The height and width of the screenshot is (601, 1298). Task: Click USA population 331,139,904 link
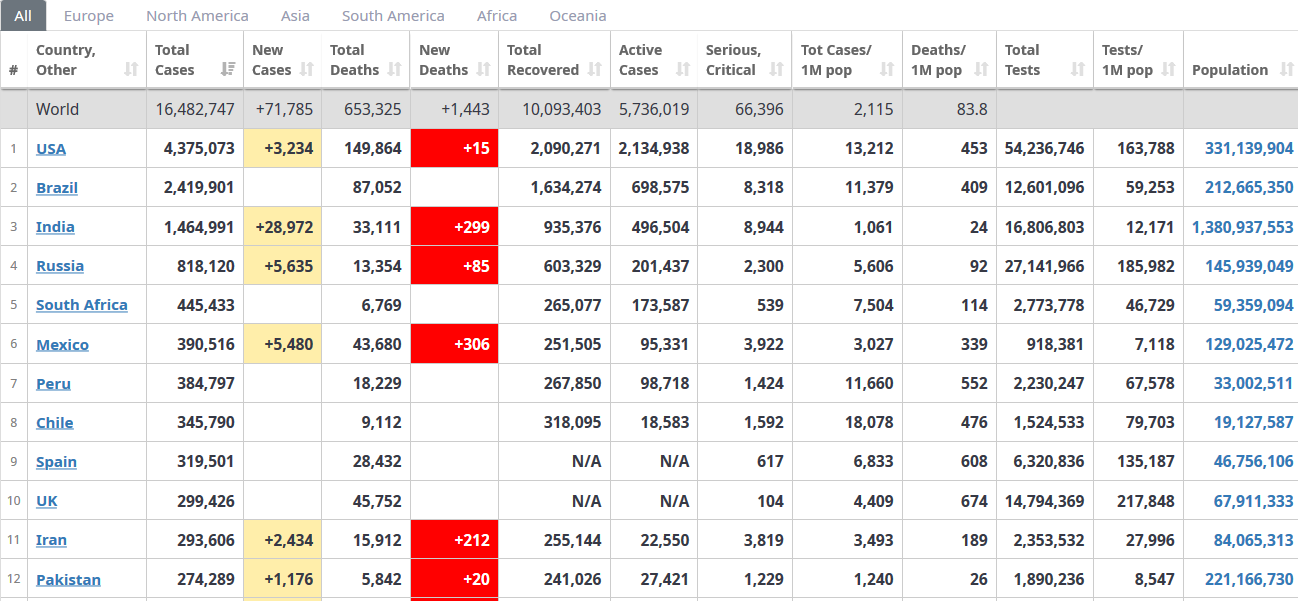click(x=1249, y=149)
